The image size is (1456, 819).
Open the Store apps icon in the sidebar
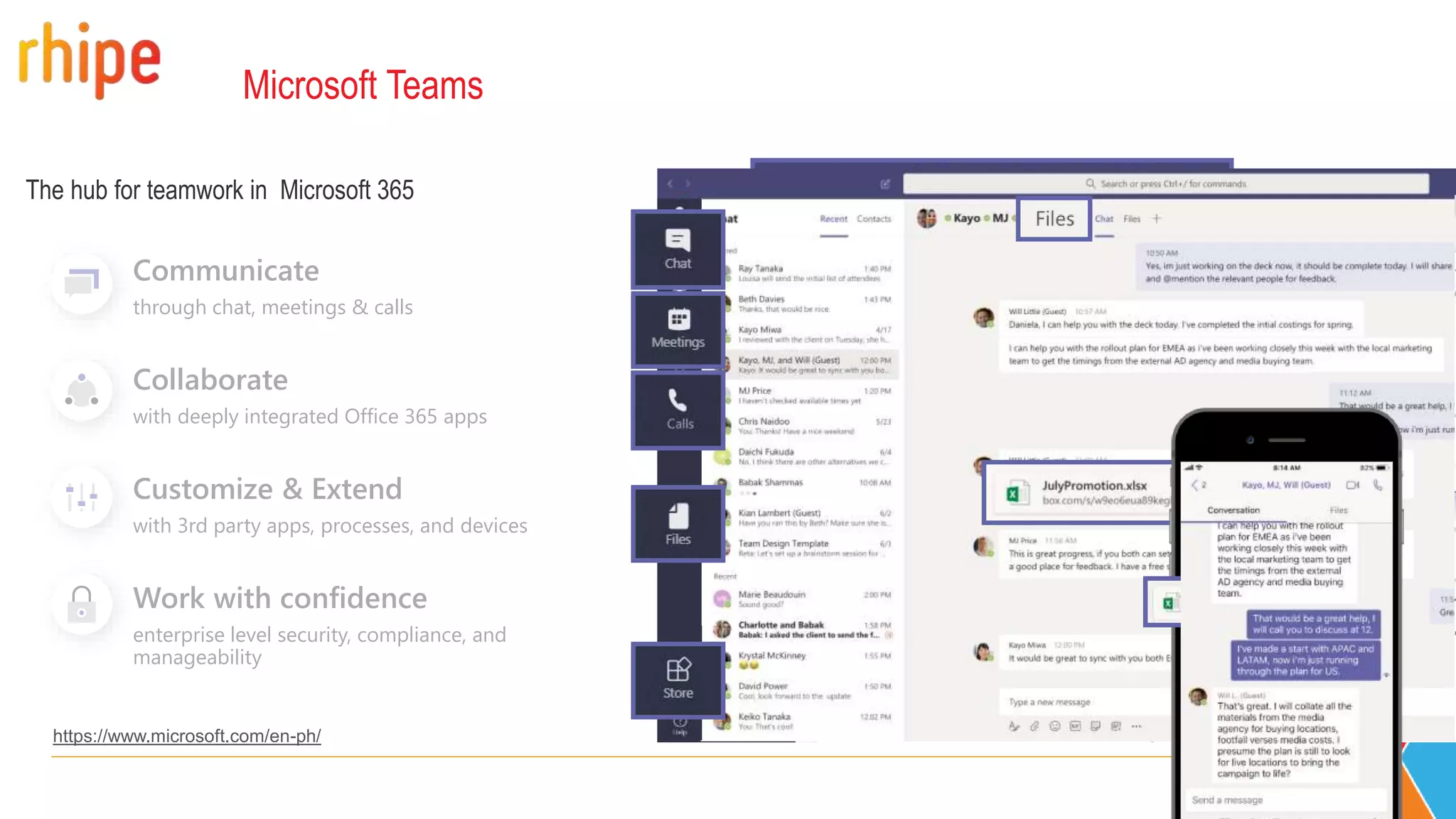pos(678,680)
